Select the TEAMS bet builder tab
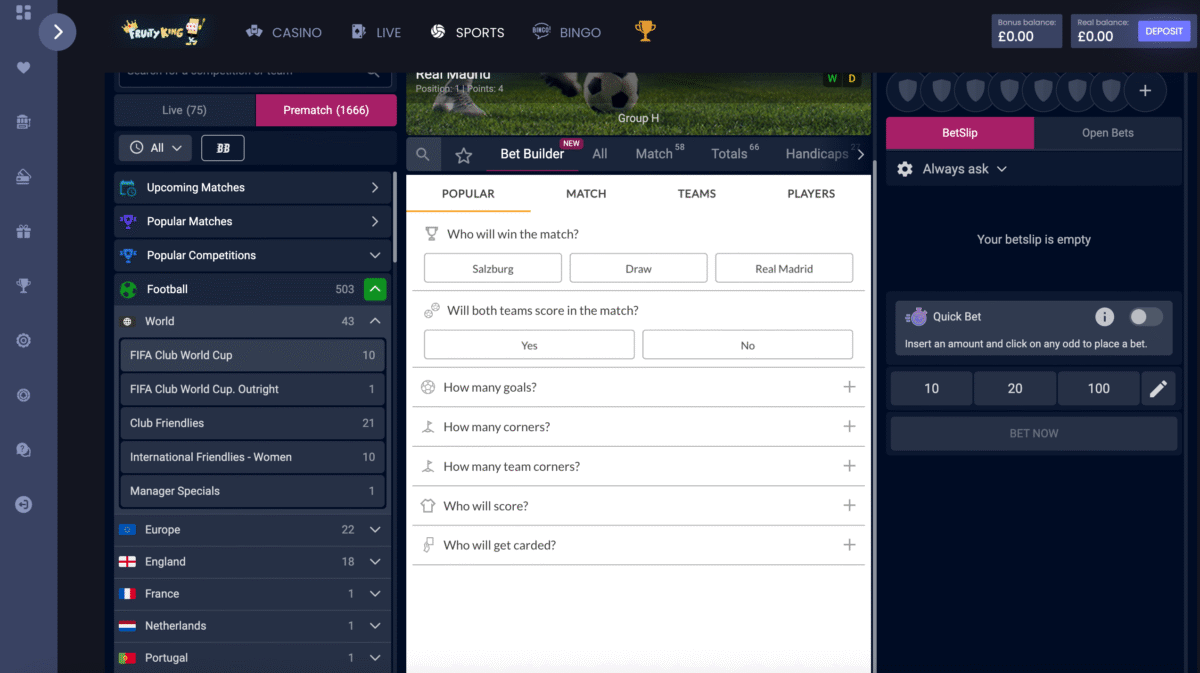 (697, 194)
